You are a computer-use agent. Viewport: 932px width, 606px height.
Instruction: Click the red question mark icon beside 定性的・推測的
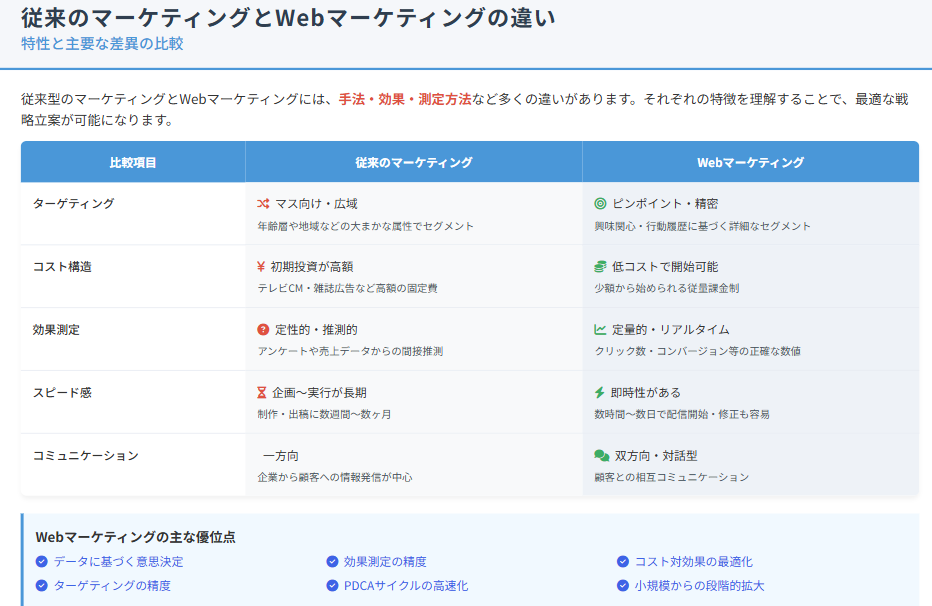click(263, 329)
